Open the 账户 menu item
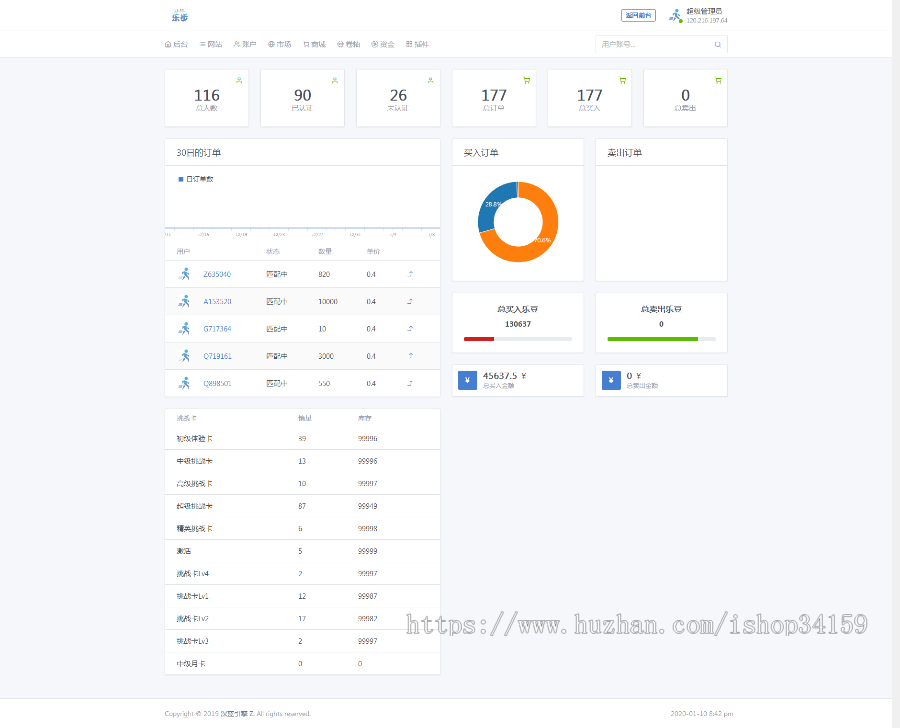The height and width of the screenshot is (728, 900). click(x=245, y=44)
